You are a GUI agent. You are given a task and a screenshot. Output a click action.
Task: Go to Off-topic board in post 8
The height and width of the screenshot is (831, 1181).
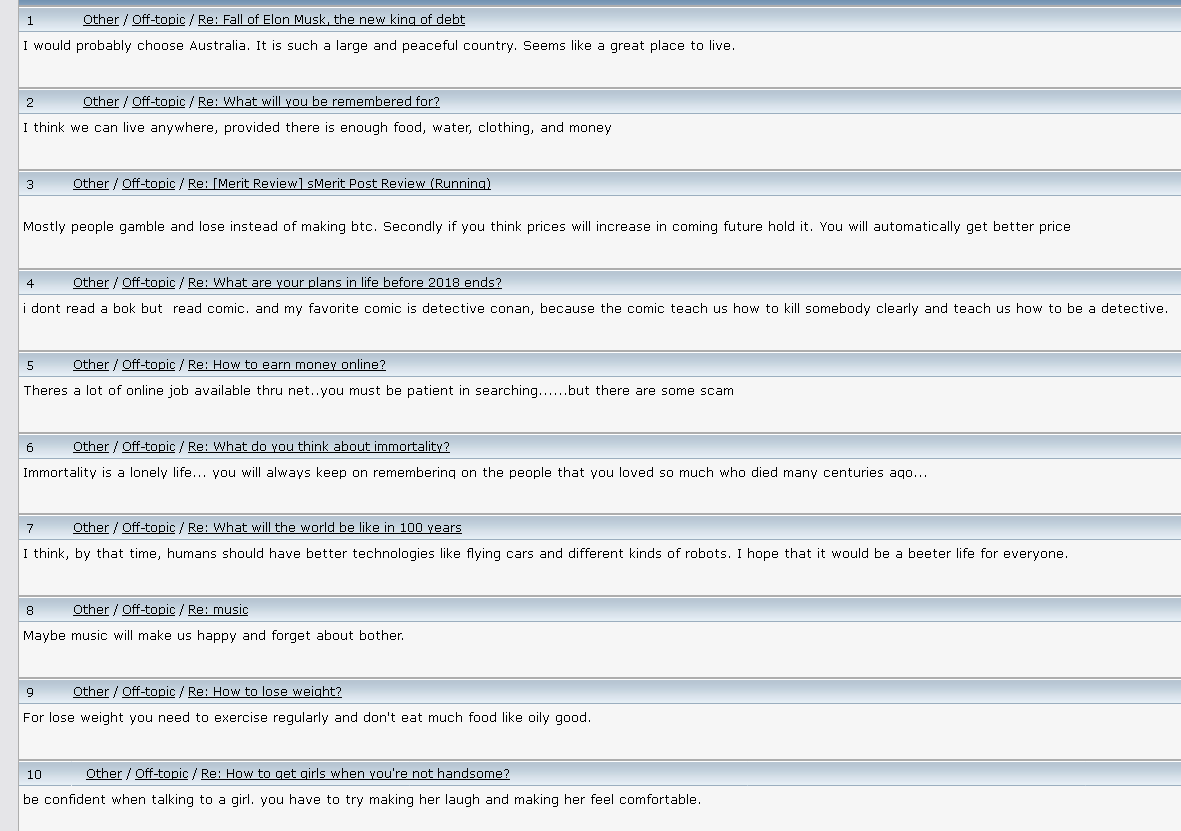[x=148, y=610]
